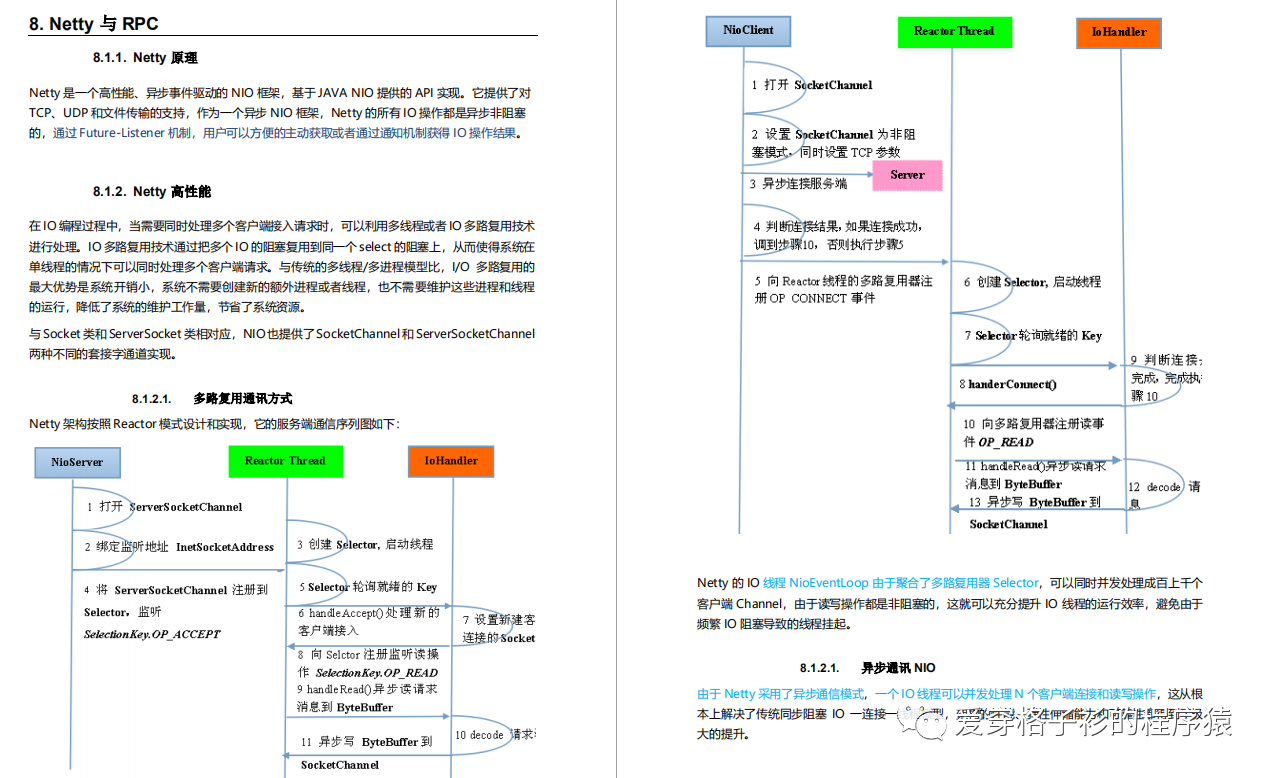Click the green Reactor Thread box in right diagram

click(x=954, y=31)
